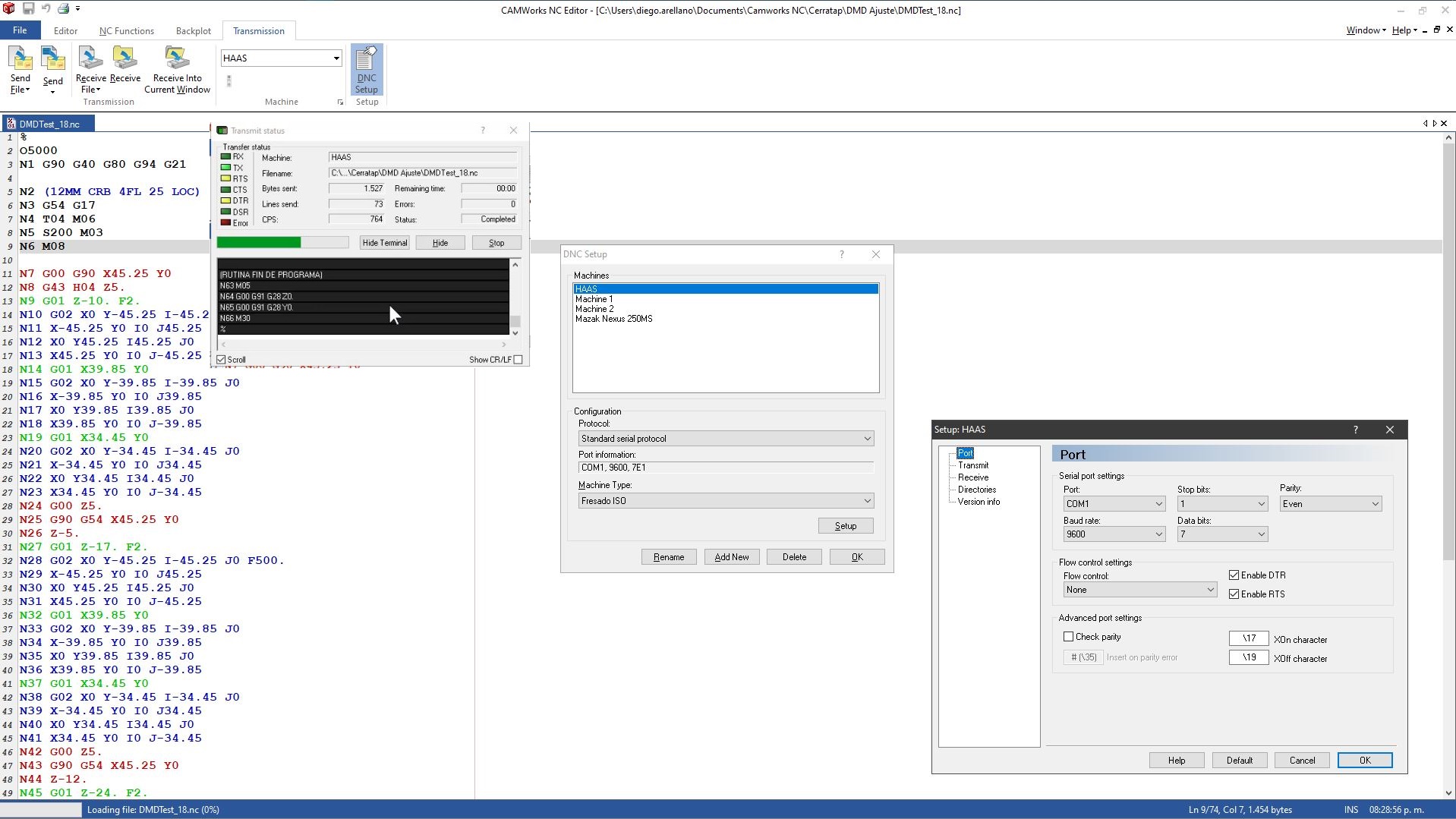Switch to the NC Functions ribbon tab
This screenshot has width=1456, height=819.
pyautogui.click(x=127, y=31)
